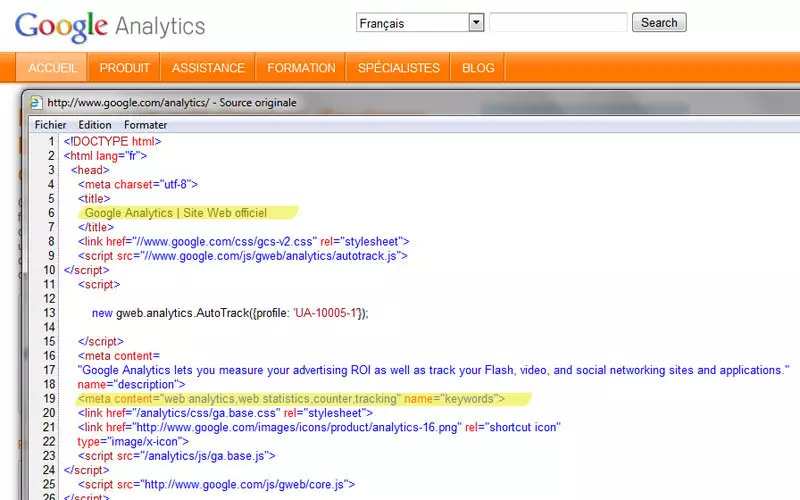This screenshot has height=500, width=800.
Task: Click the '<!DOCTYPE html>' line
Action: click(x=113, y=141)
